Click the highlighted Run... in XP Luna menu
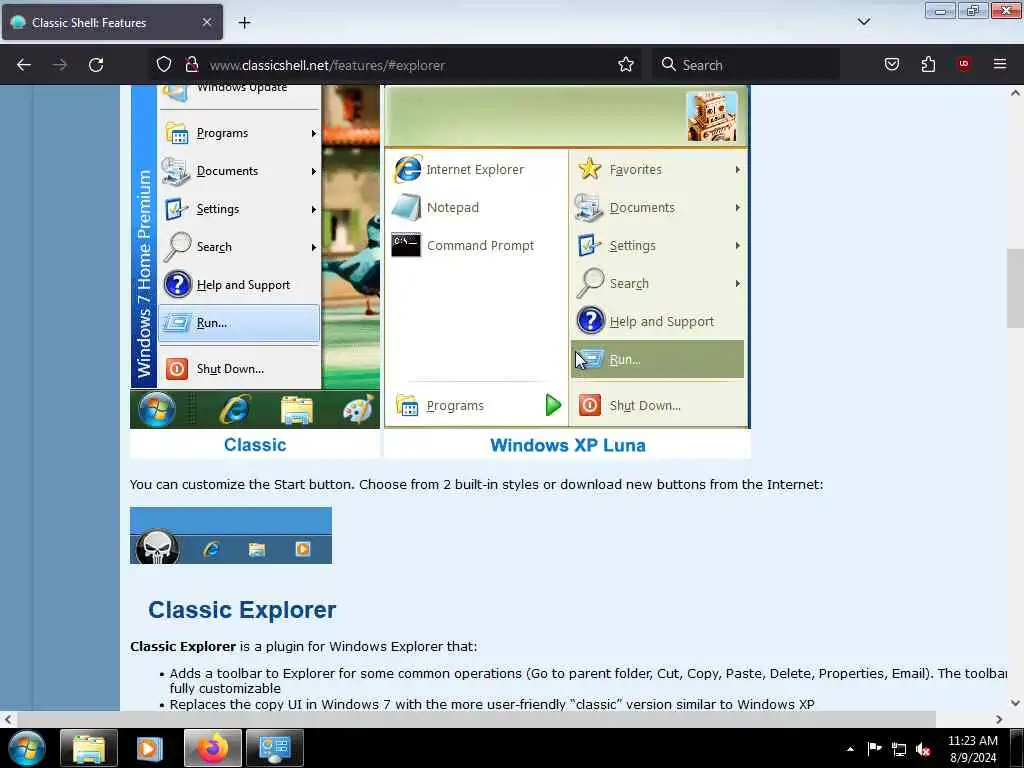 pos(657,359)
